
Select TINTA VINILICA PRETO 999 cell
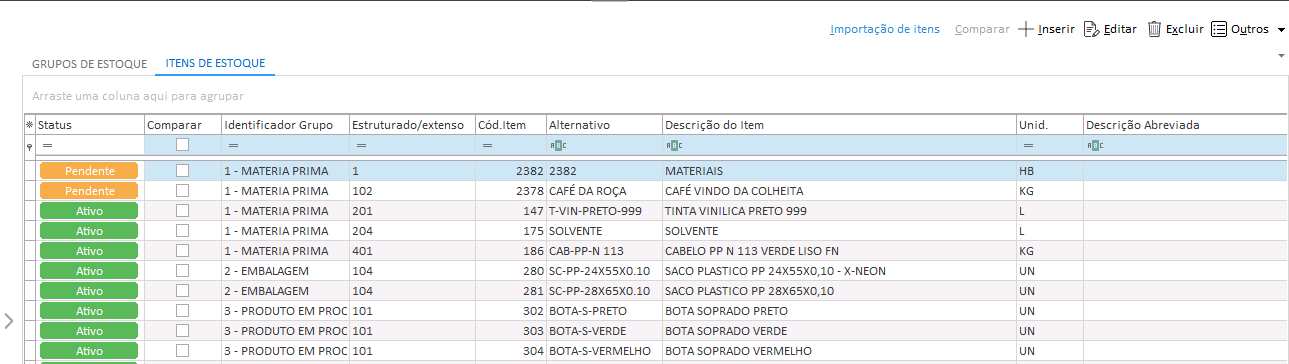(x=839, y=211)
